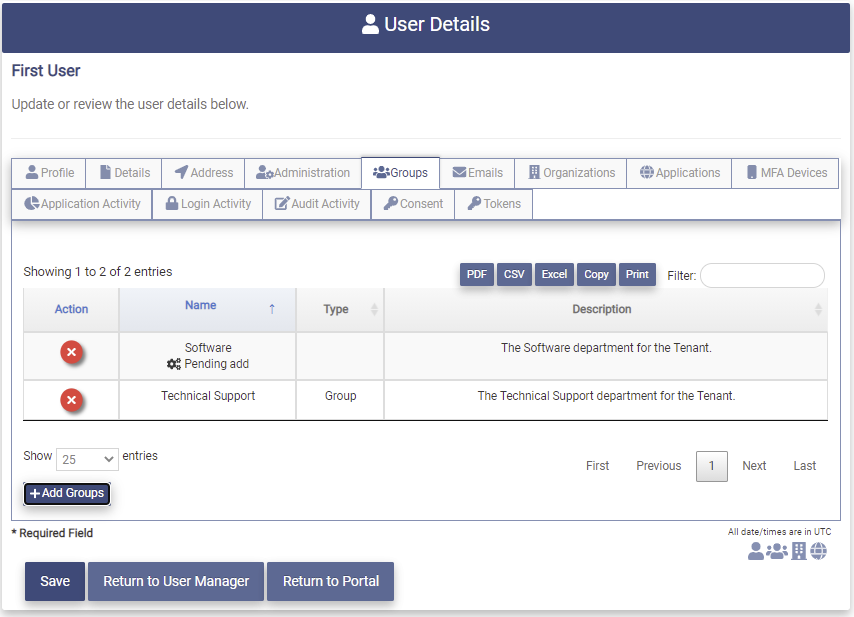
Task: Open the Tokens tab
Action: click(x=493, y=204)
